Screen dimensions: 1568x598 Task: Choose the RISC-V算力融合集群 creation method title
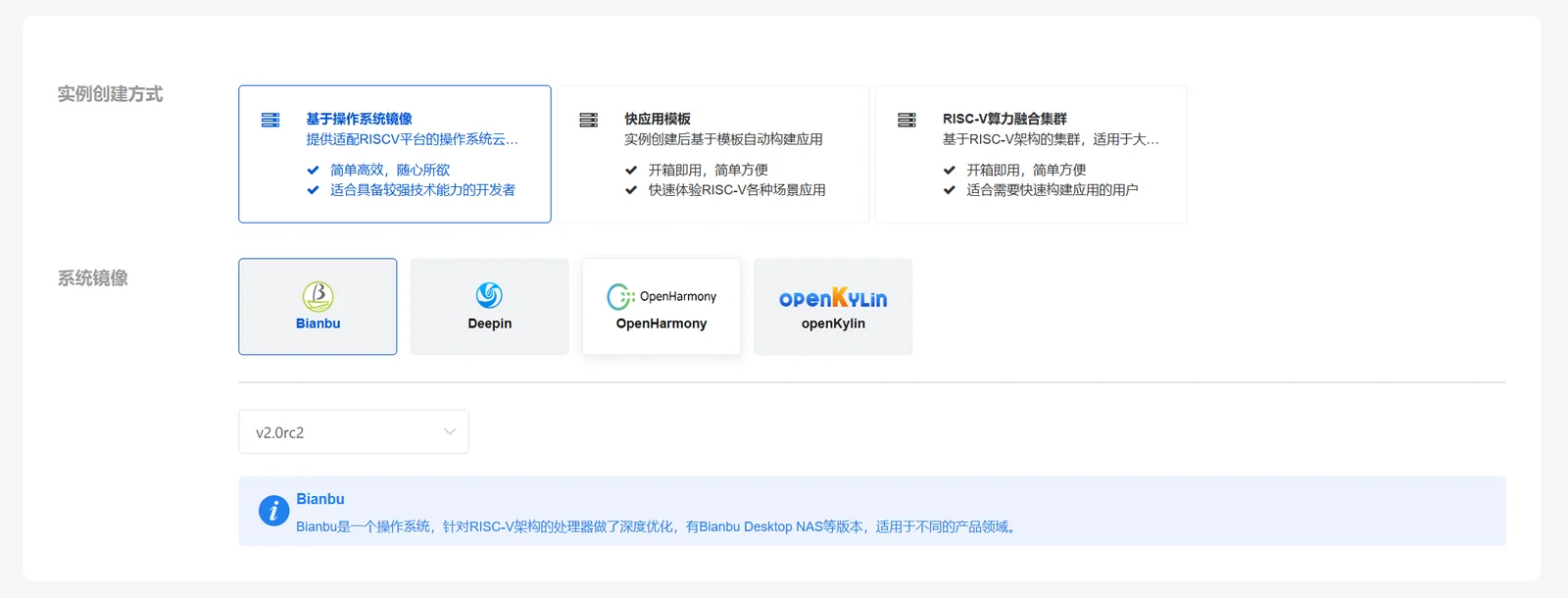point(1004,119)
